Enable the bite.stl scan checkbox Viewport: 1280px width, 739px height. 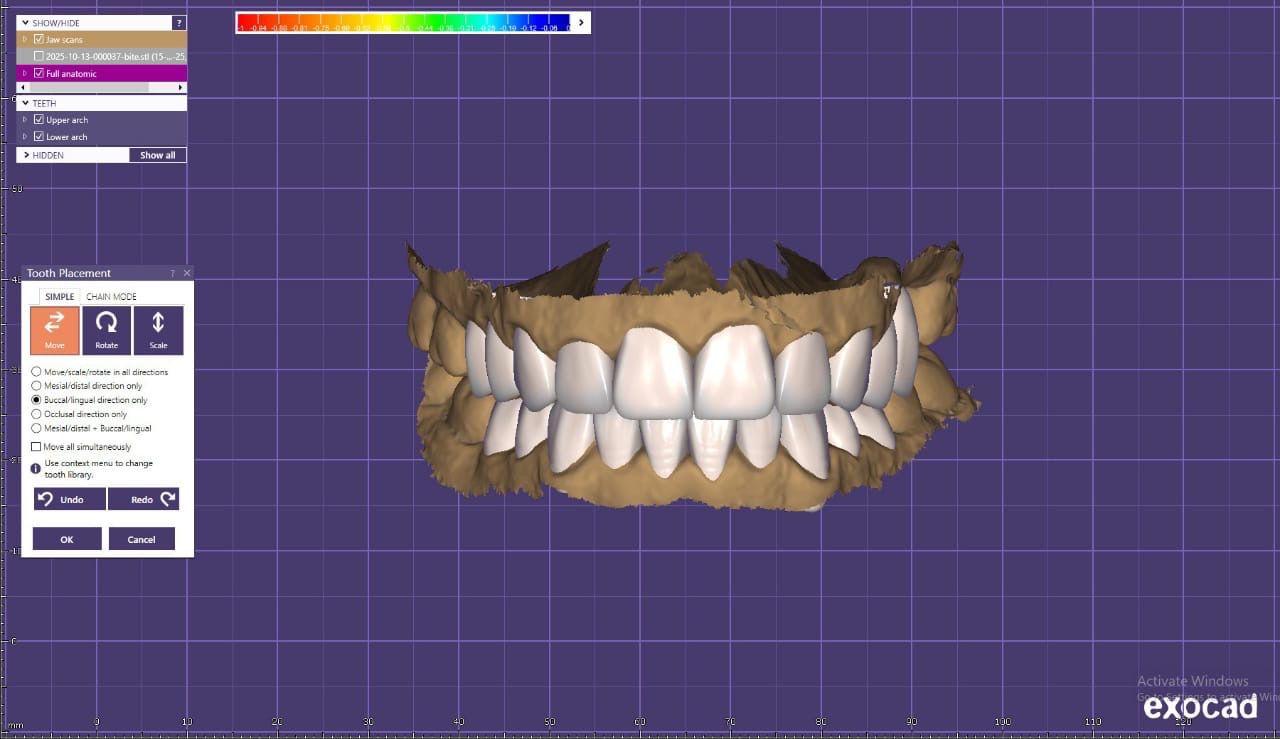coord(39,56)
